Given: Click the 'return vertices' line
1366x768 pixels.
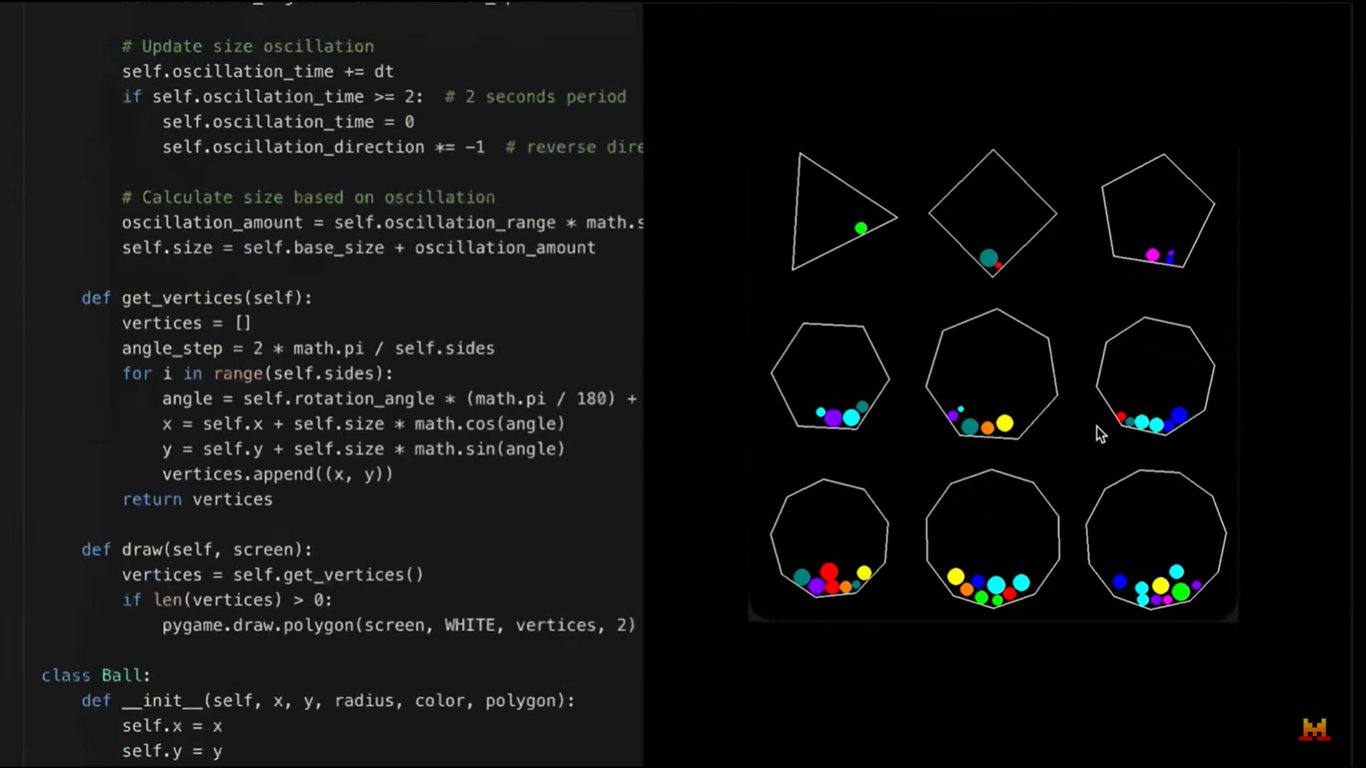Looking at the screenshot, I should pyautogui.click(x=197, y=499).
